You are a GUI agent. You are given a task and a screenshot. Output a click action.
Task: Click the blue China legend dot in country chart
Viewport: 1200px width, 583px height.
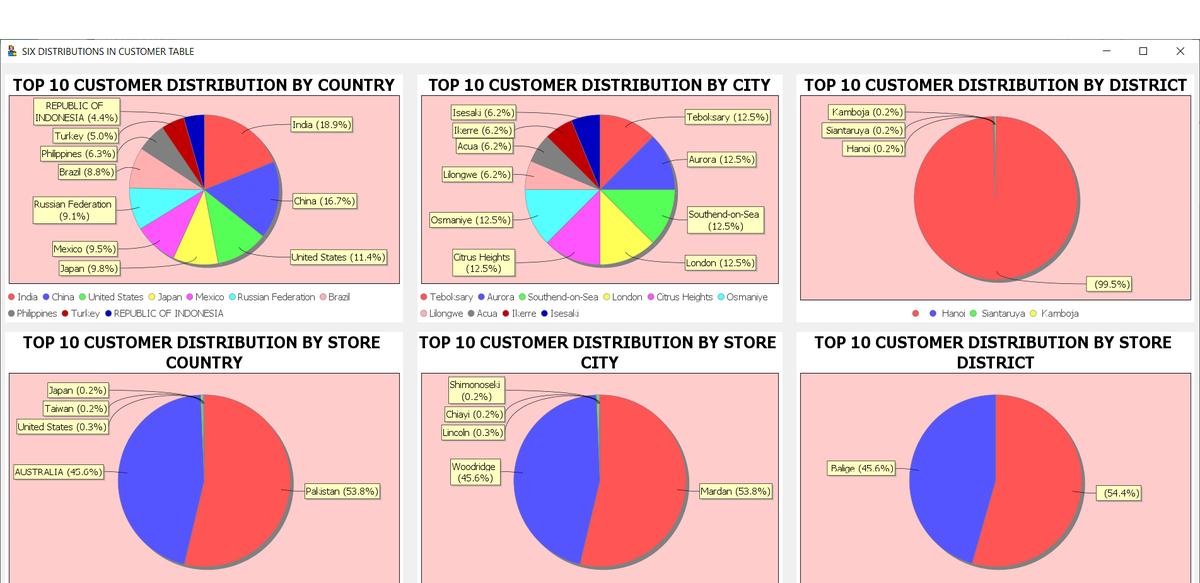pos(46,297)
